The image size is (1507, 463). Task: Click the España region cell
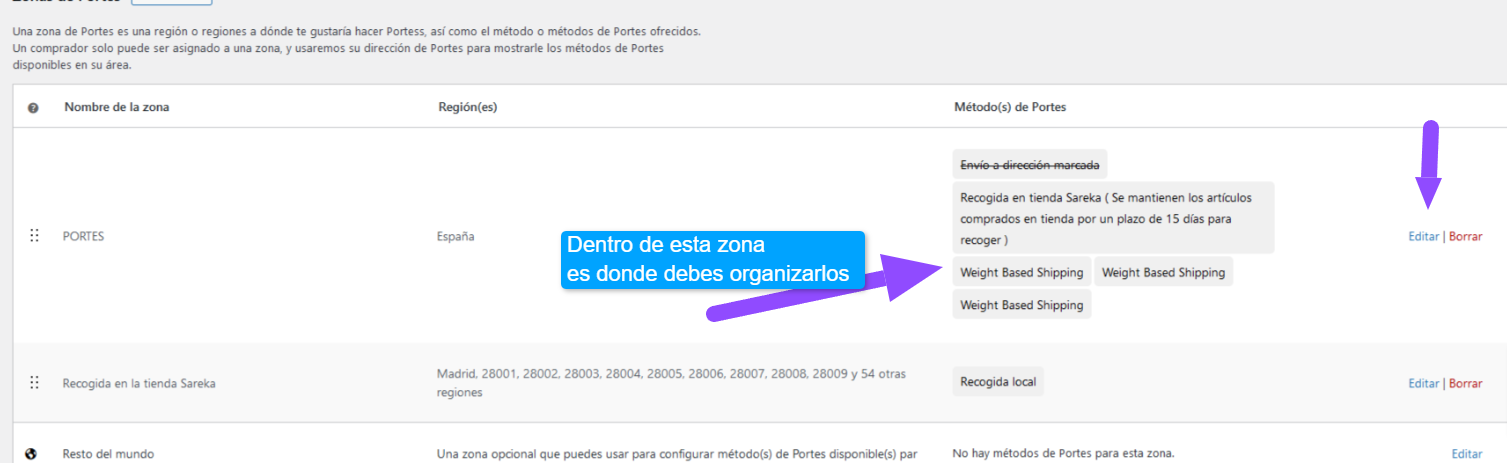pyautogui.click(x=456, y=237)
